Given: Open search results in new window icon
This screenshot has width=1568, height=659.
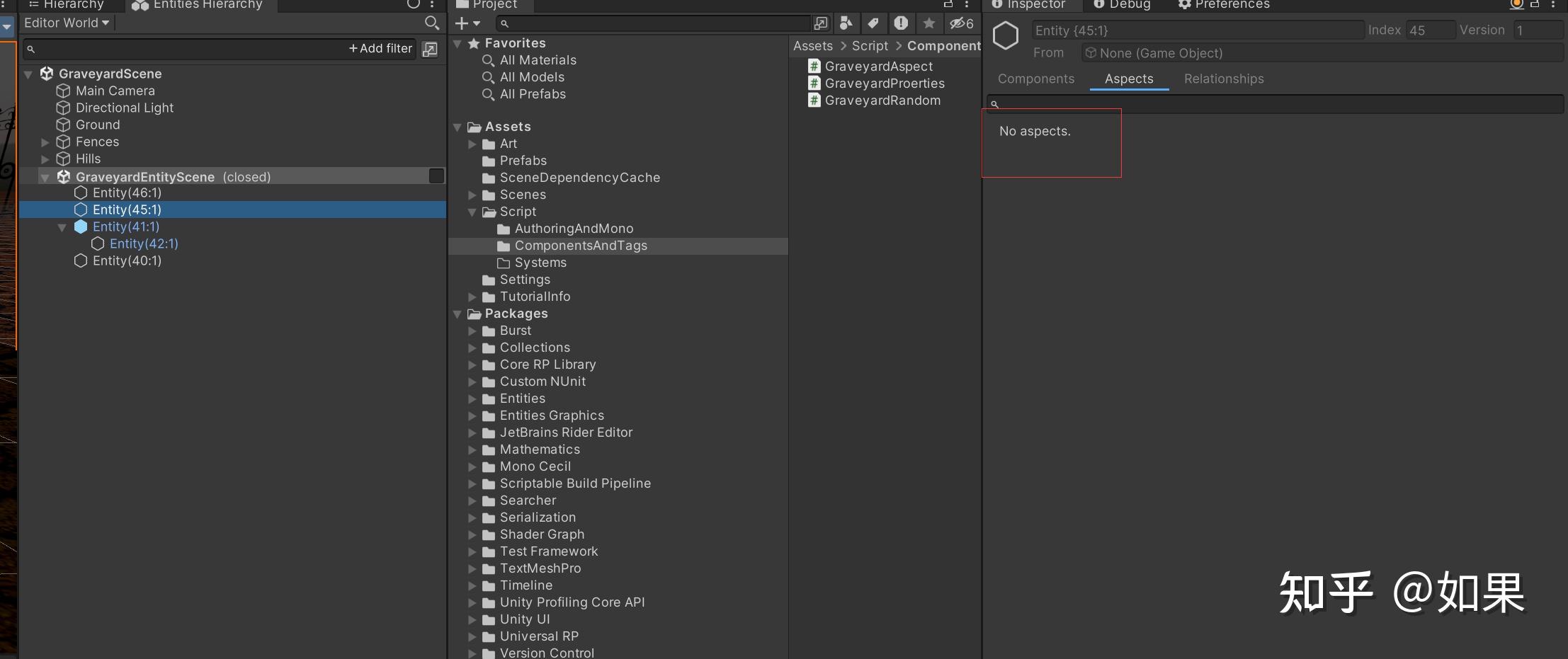Looking at the screenshot, I should click(821, 23).
